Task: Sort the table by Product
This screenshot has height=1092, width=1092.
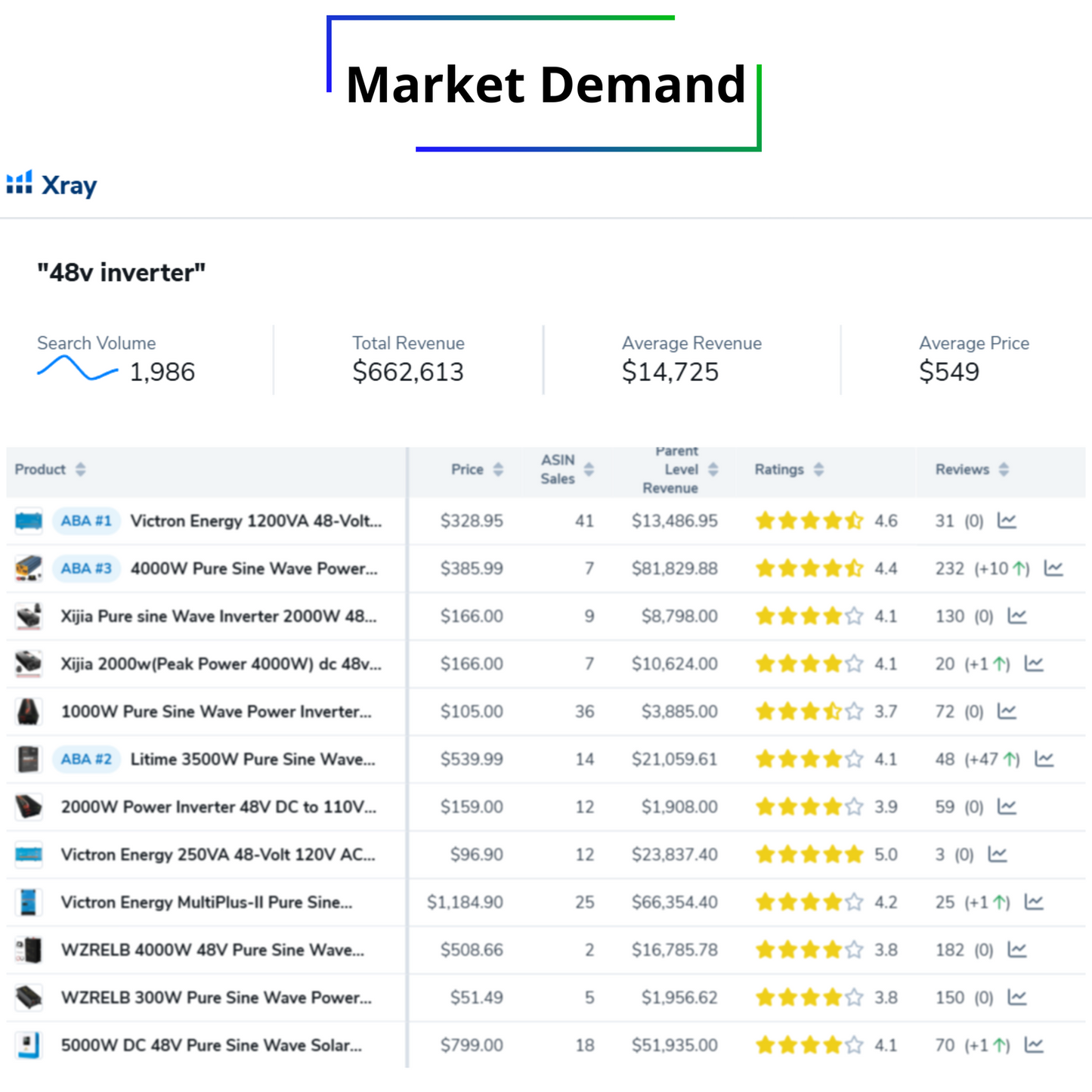Action: click(x=80, y=469)
